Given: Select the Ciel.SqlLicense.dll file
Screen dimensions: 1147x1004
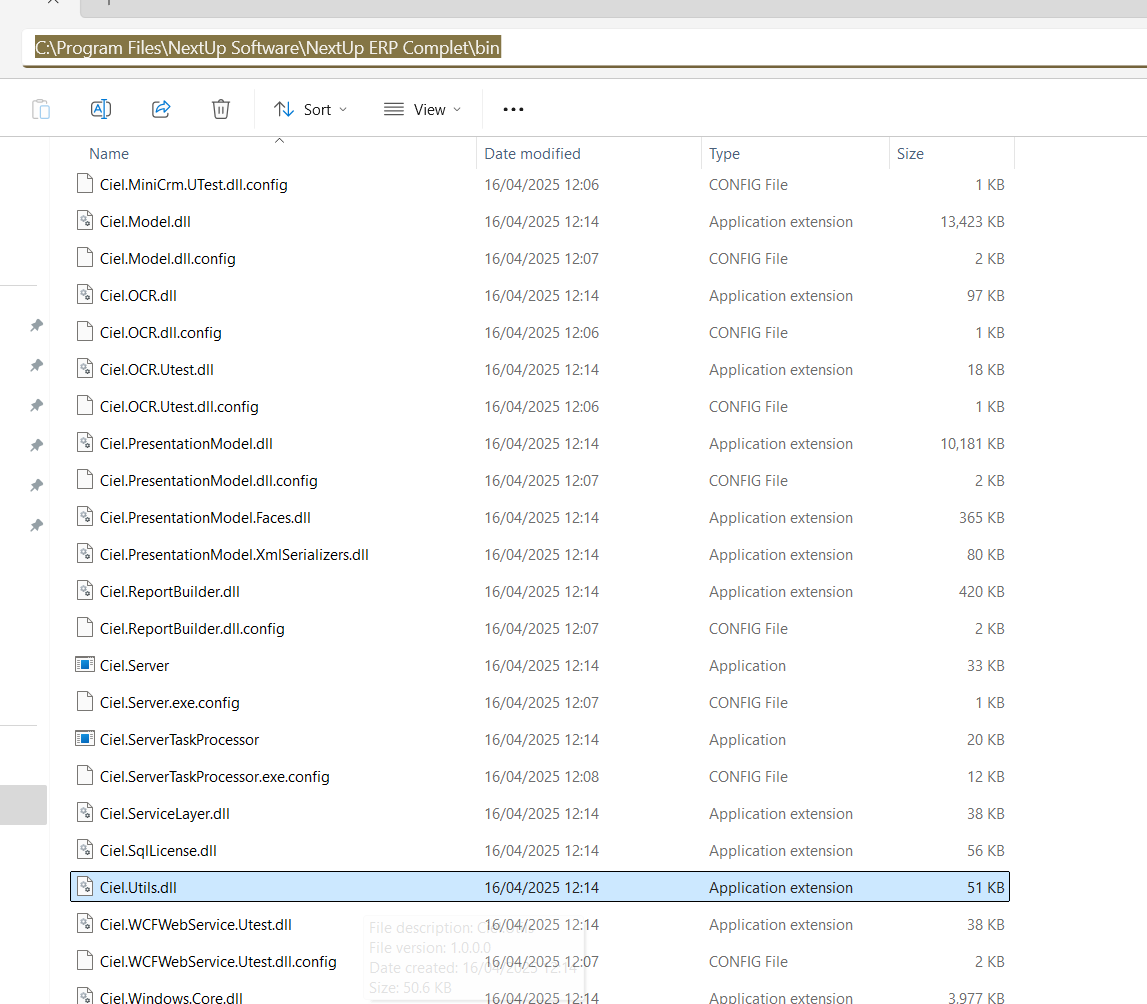Looking at the screenshot, I should (158, 851).
